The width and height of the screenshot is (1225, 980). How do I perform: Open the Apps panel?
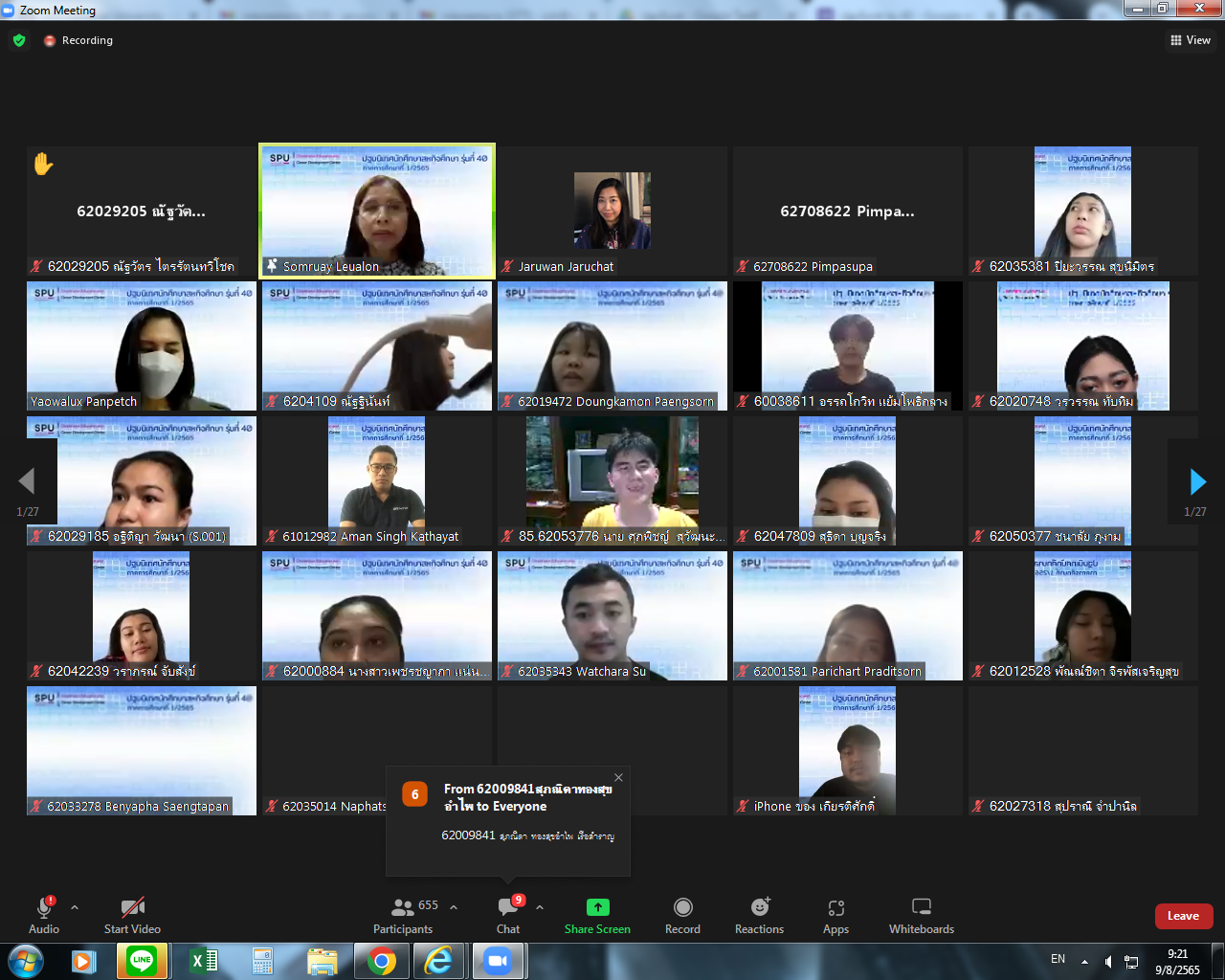[x=835, y=914]
